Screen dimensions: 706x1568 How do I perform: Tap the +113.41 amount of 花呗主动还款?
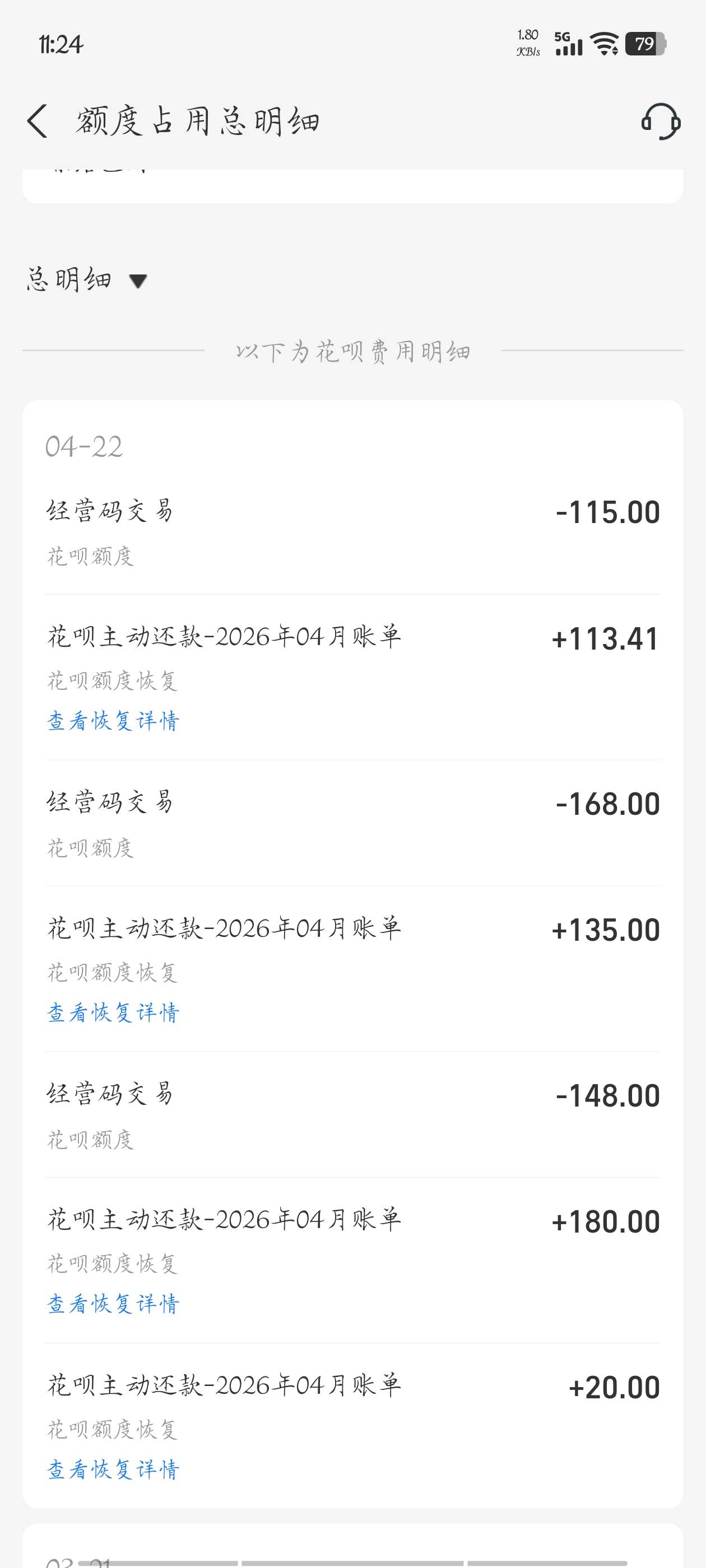coord(605,639)
